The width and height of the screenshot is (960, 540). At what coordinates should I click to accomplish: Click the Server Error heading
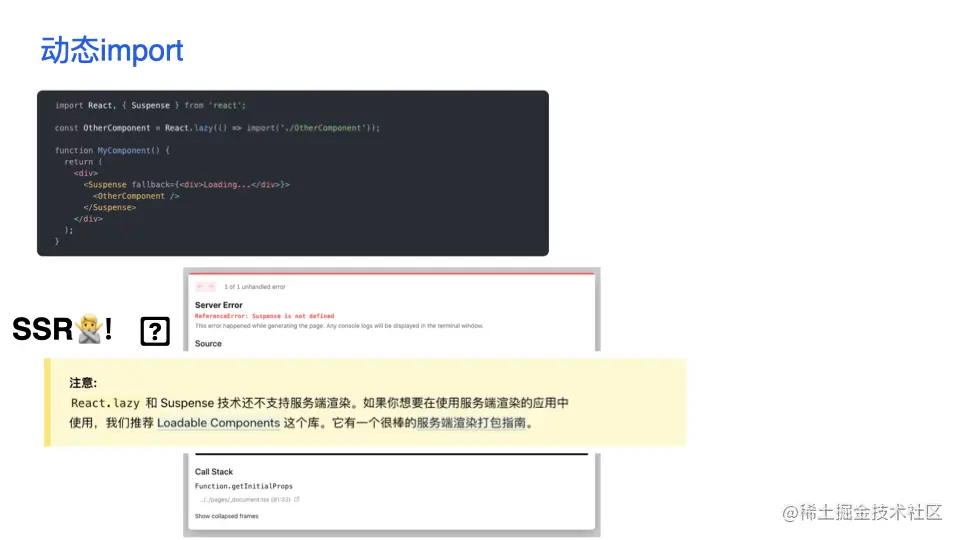click(219, 305)
